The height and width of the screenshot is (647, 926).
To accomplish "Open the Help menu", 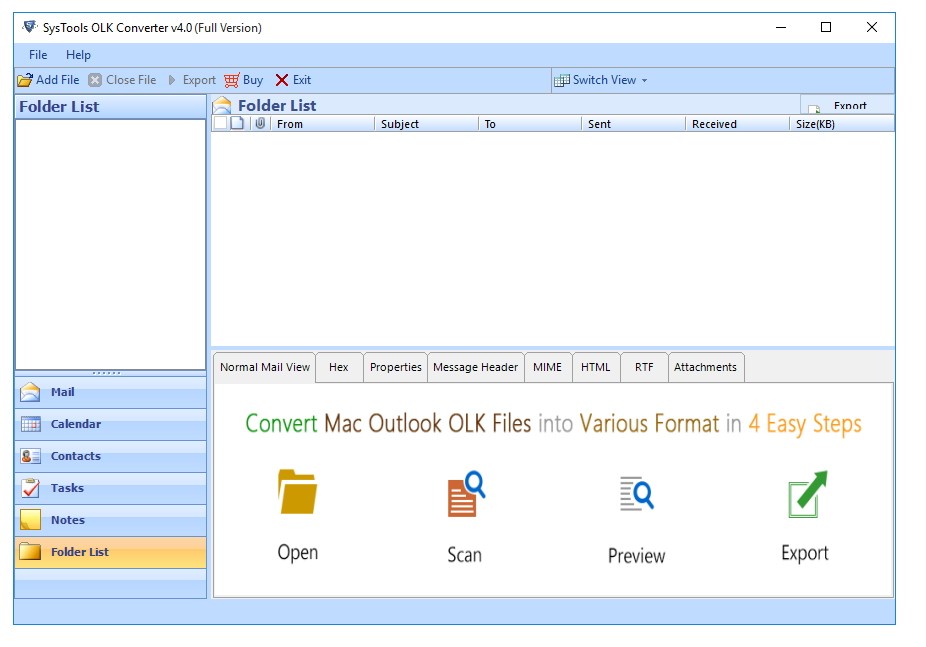I will click(78, 55).
